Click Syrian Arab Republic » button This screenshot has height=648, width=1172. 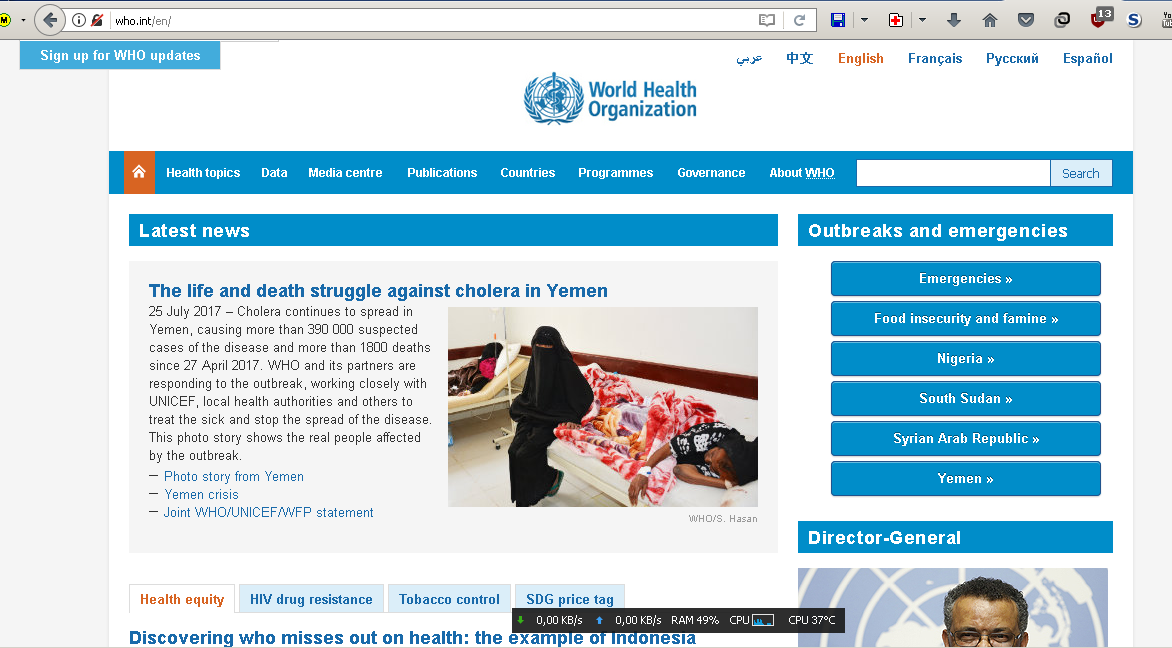pyautogui.click(x=966, y=439)
